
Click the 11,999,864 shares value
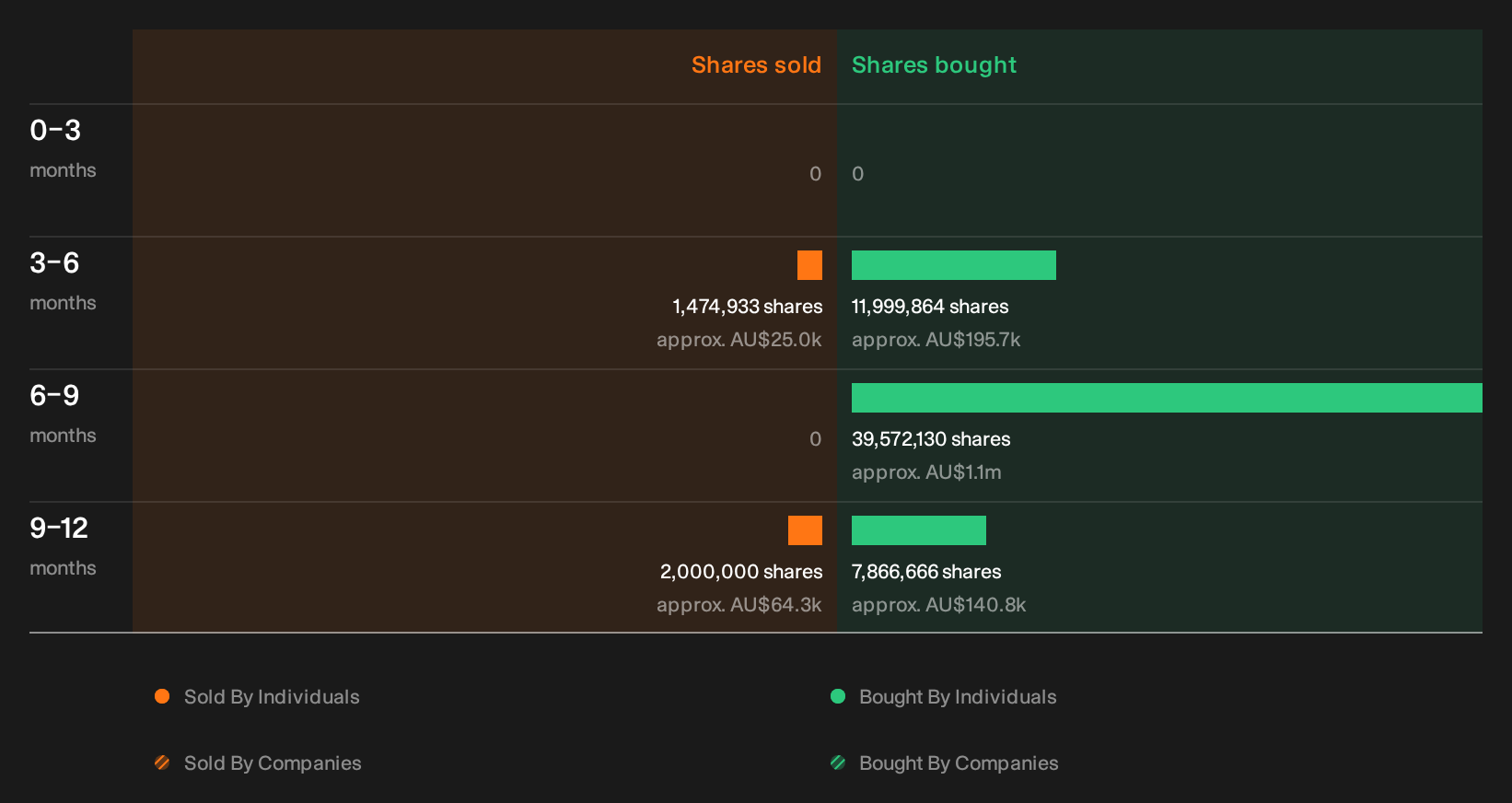click(930, 307)
